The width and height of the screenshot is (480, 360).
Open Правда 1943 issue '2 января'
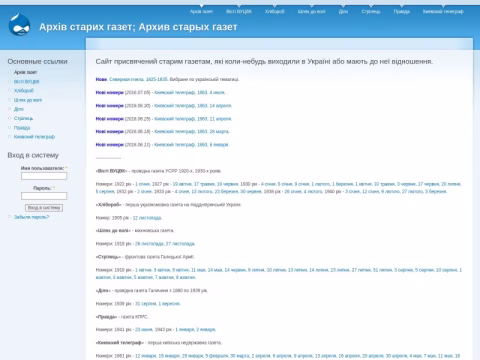tap(206, 330)
